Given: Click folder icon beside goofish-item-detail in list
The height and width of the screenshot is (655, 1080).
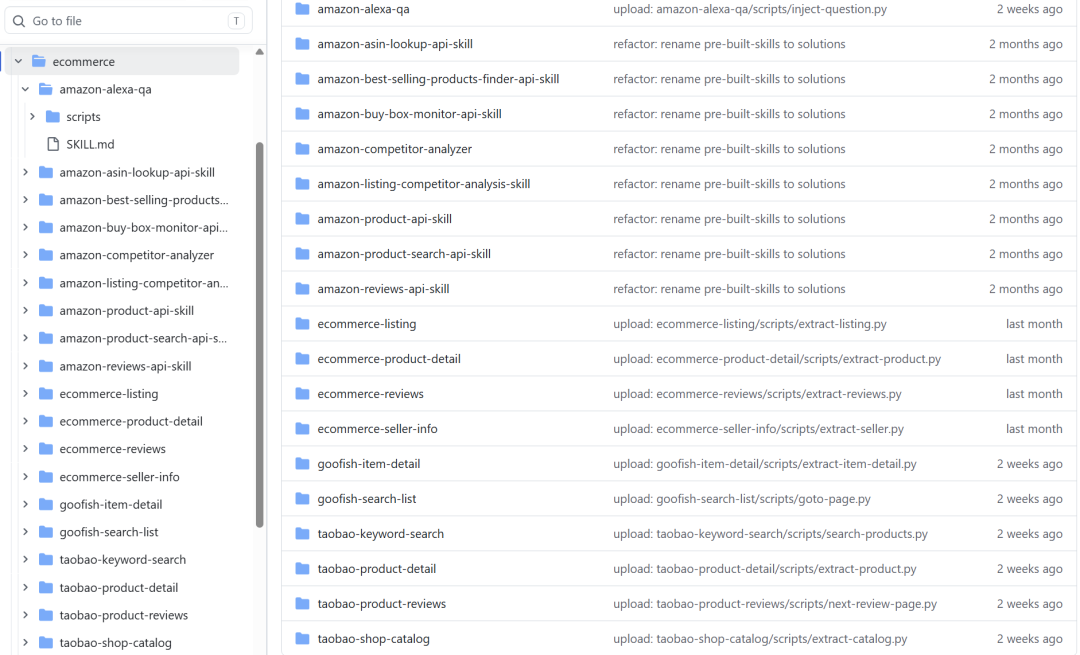Looking at the screenshot, I should (x=302, y=464).
